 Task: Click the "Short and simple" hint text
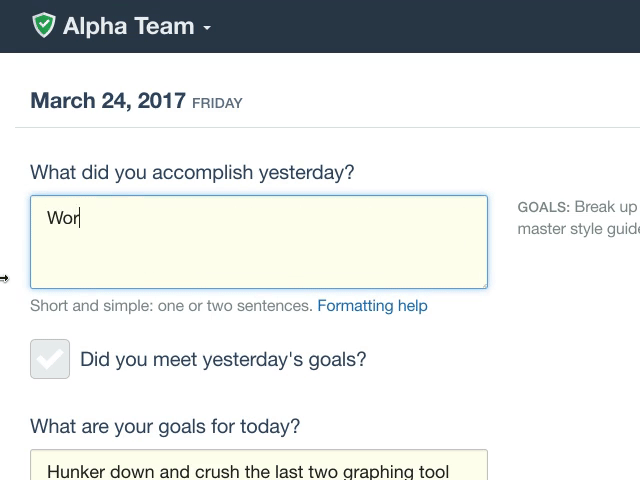171,306
